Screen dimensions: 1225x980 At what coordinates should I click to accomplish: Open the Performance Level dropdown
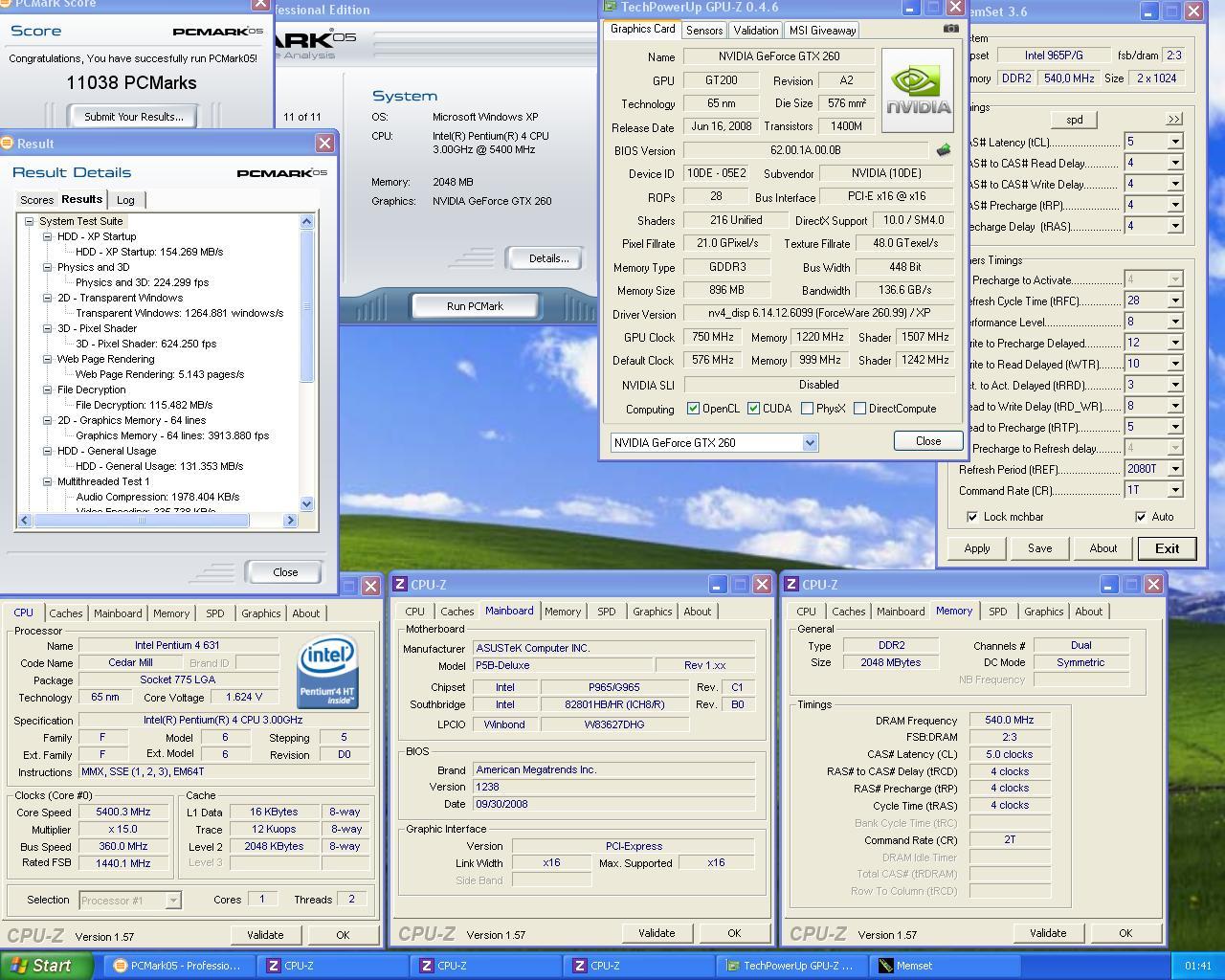1174,322
